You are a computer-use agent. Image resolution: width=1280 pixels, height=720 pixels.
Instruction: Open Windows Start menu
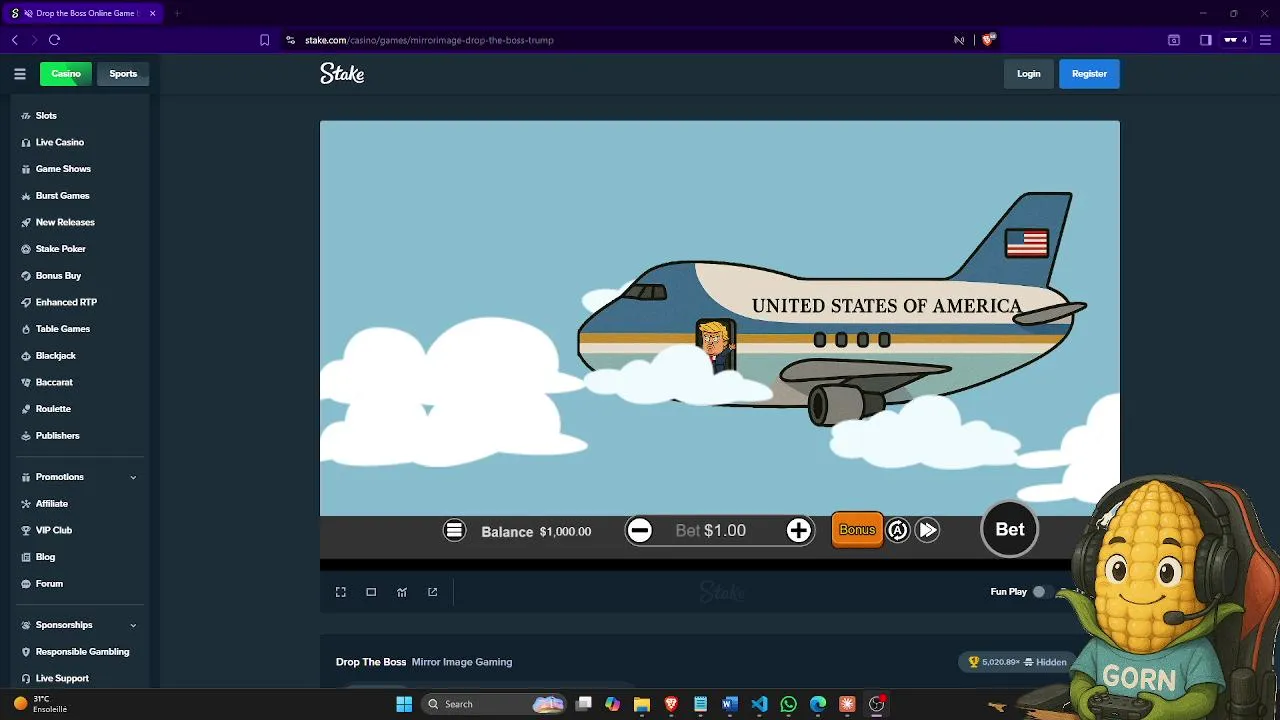tap(404, 704)
